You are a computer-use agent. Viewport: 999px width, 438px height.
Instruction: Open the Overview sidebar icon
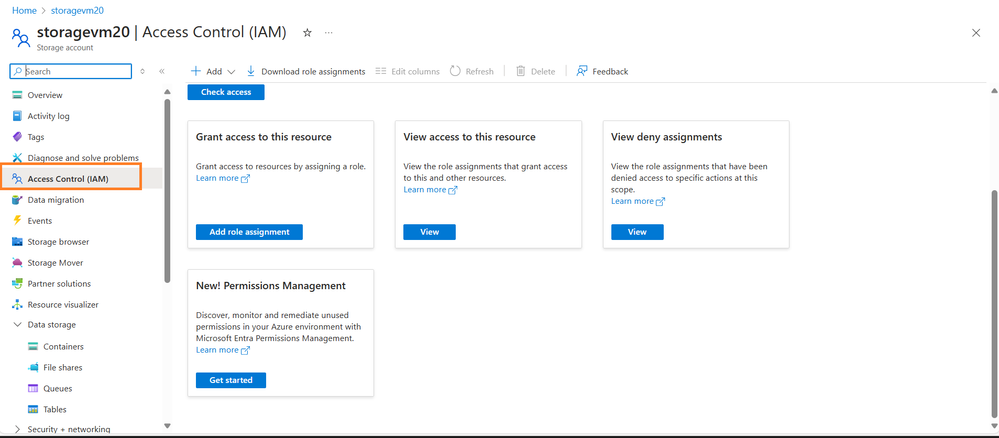pyautogui.click(x=17, y=95)
